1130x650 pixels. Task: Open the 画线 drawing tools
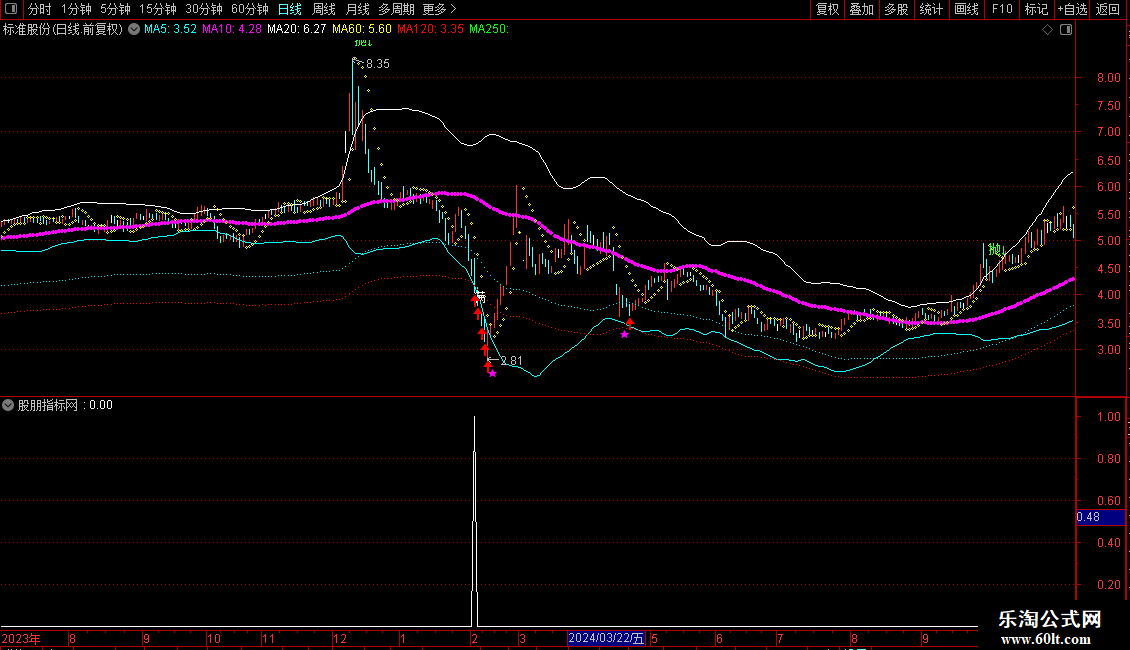click(966, 9)
